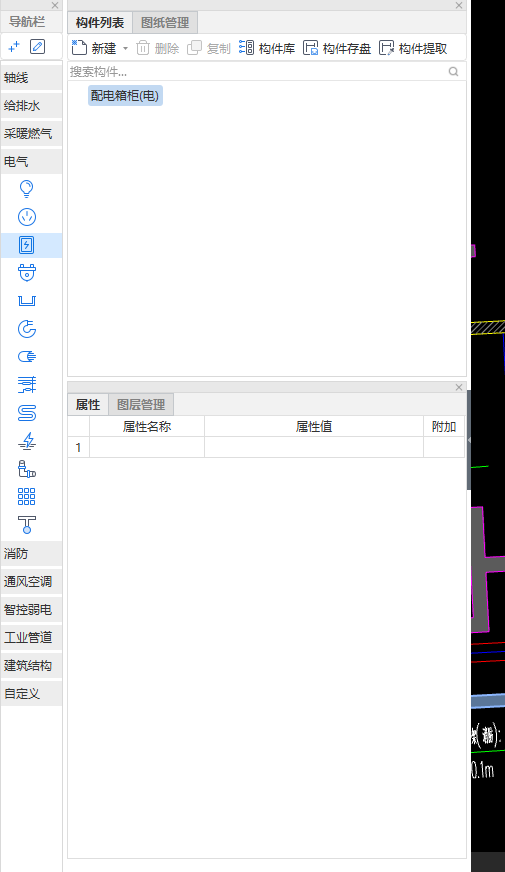Click the search magnifier icon
Image resolution: width=505 pixels, height=872 pixels.
click(x=453, y=71)
